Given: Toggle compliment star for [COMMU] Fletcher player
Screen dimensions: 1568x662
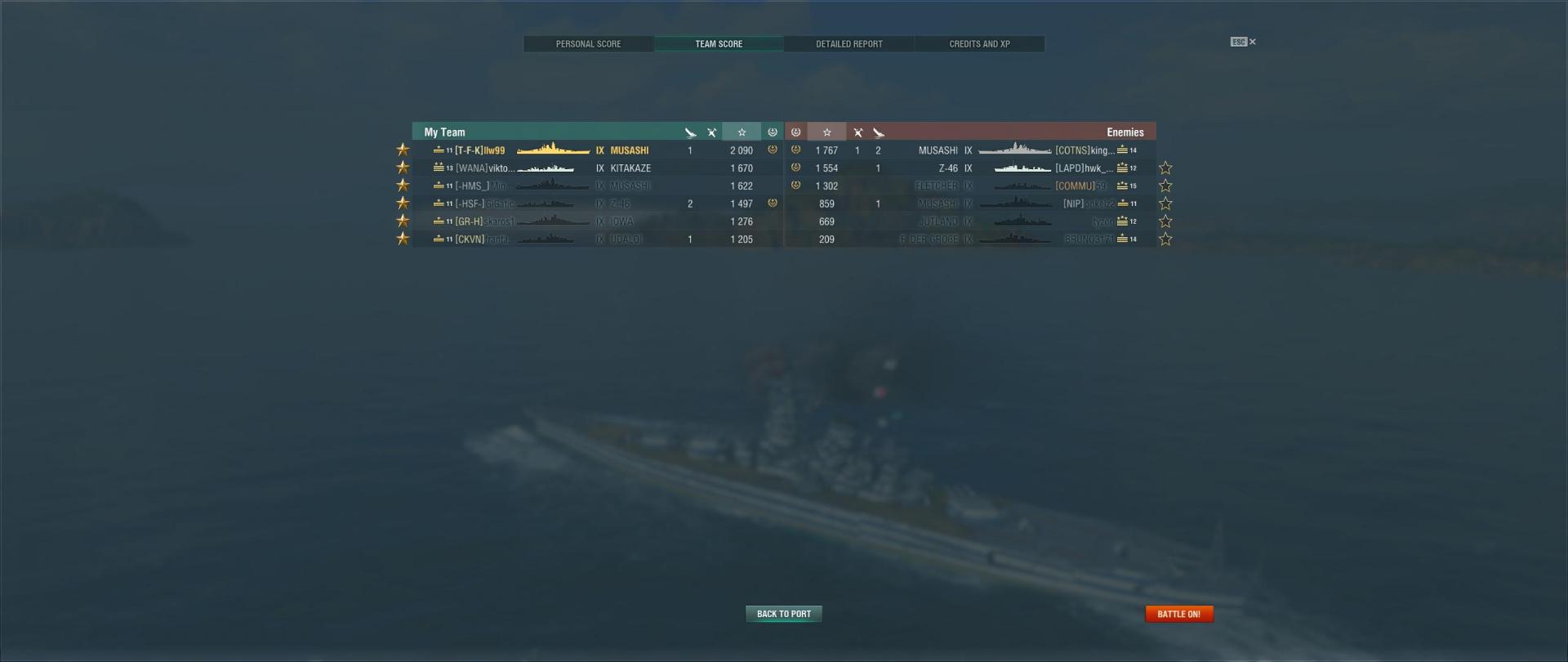Looking at the screenshot, I should [x=1165, y=186].
